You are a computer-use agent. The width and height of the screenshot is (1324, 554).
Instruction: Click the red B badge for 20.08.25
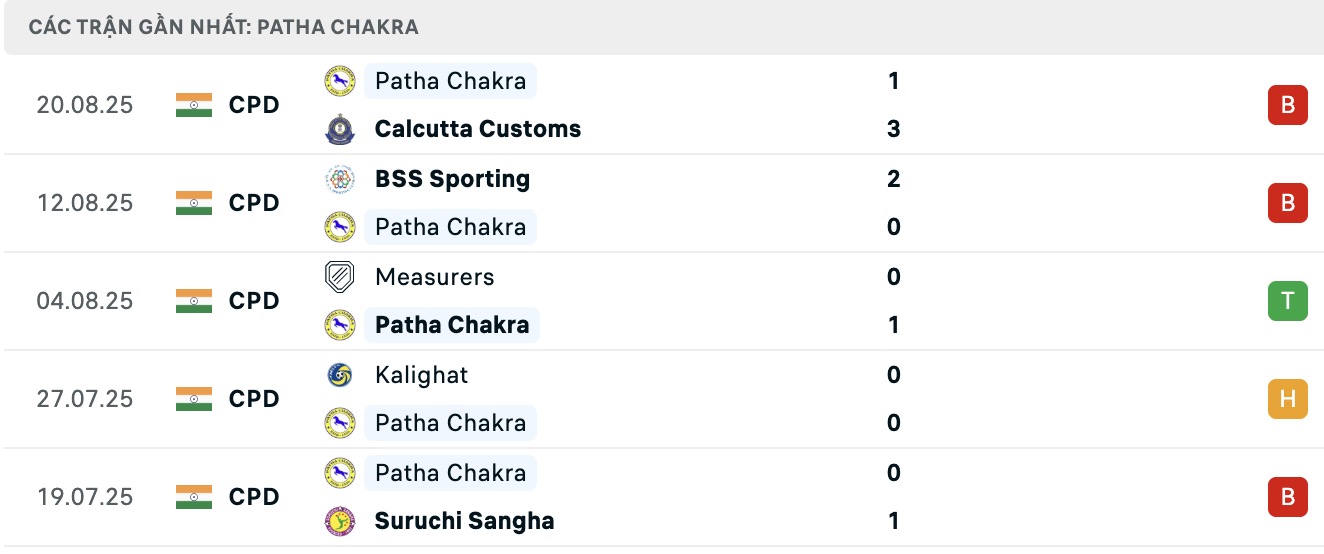tap(1287, 105)
